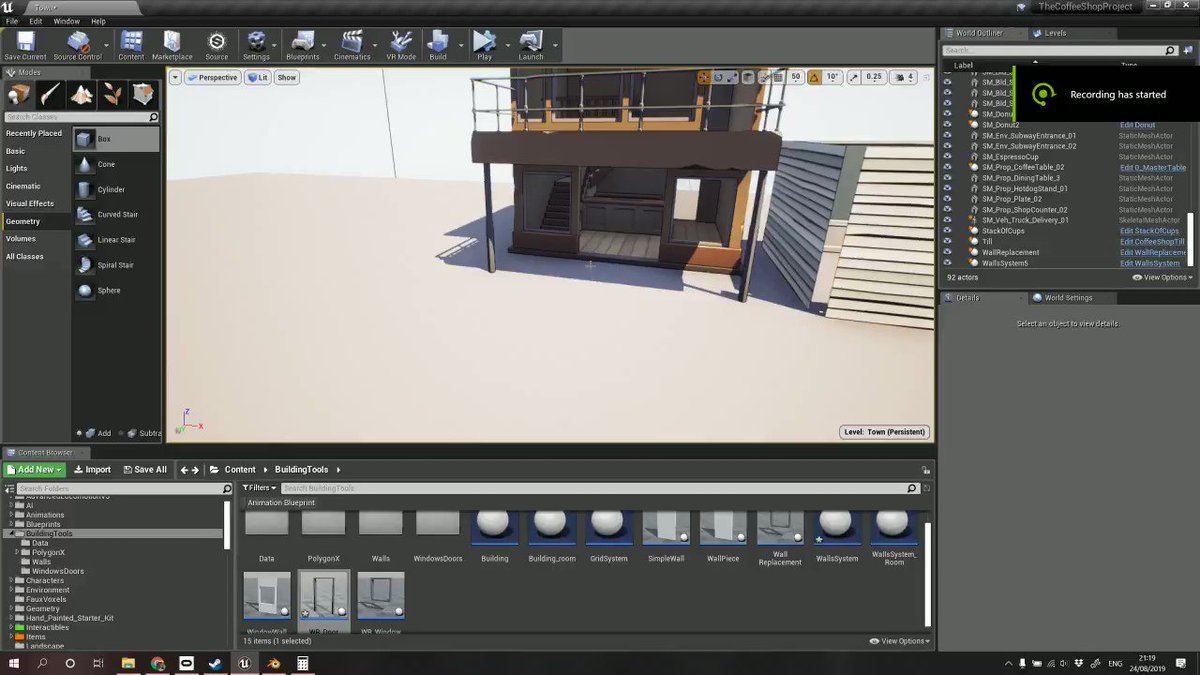Open the Perspective viewport dropdown
The width and height of the screenshot is (1200, 675).
click(211, 77)
